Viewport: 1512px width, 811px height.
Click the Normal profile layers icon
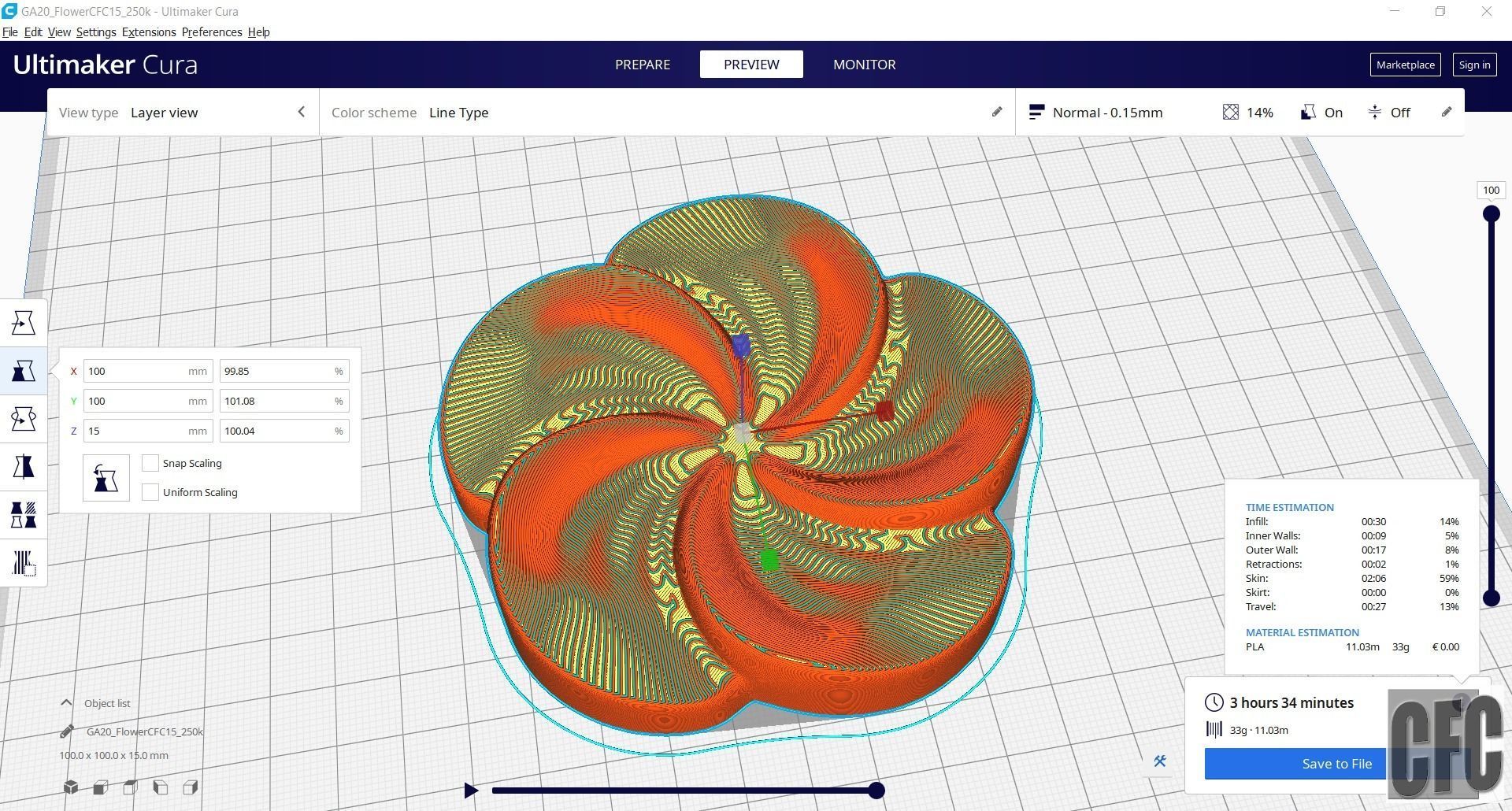(1036, 113)
